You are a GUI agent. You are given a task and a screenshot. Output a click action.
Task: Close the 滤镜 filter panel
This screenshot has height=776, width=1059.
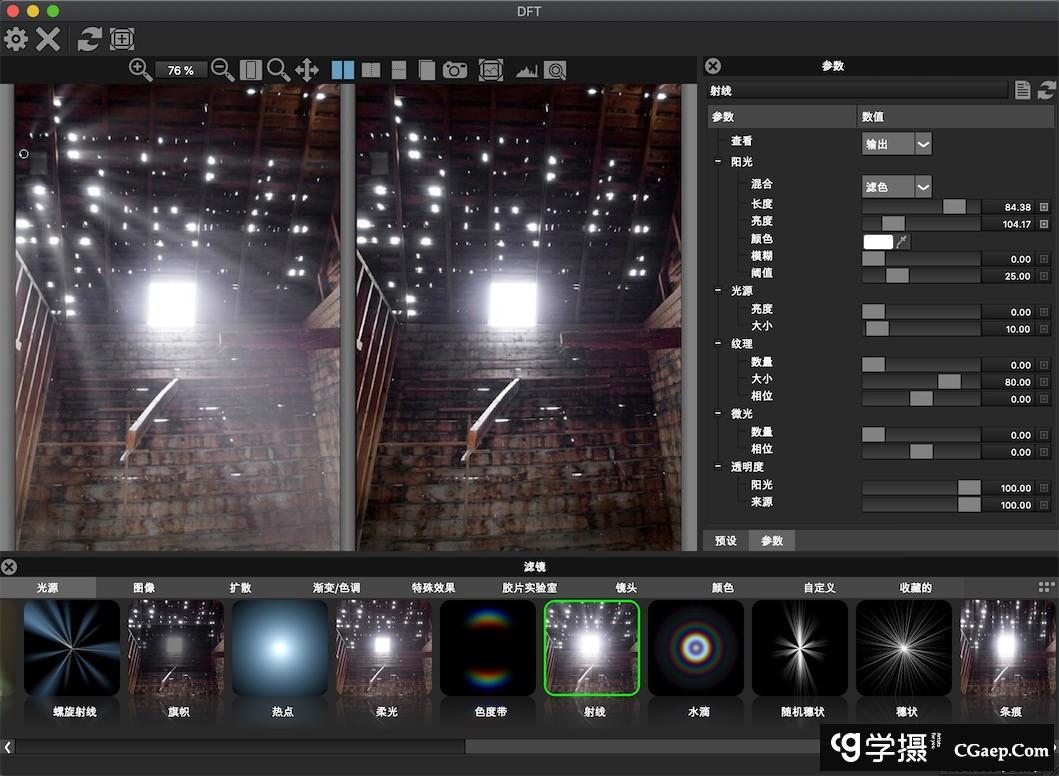coord(9,567)
